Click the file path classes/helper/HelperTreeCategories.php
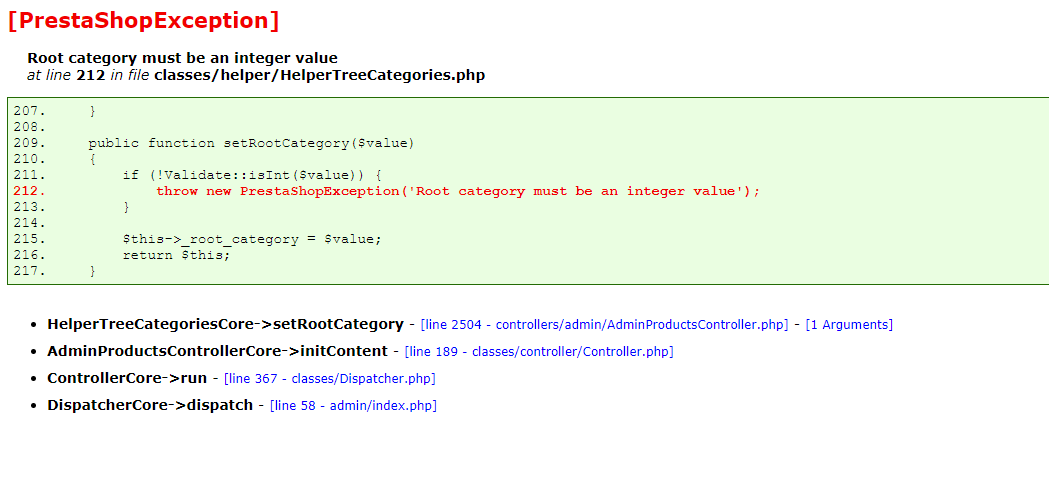The image size is (1049, 479). click(x=319, y=75)
